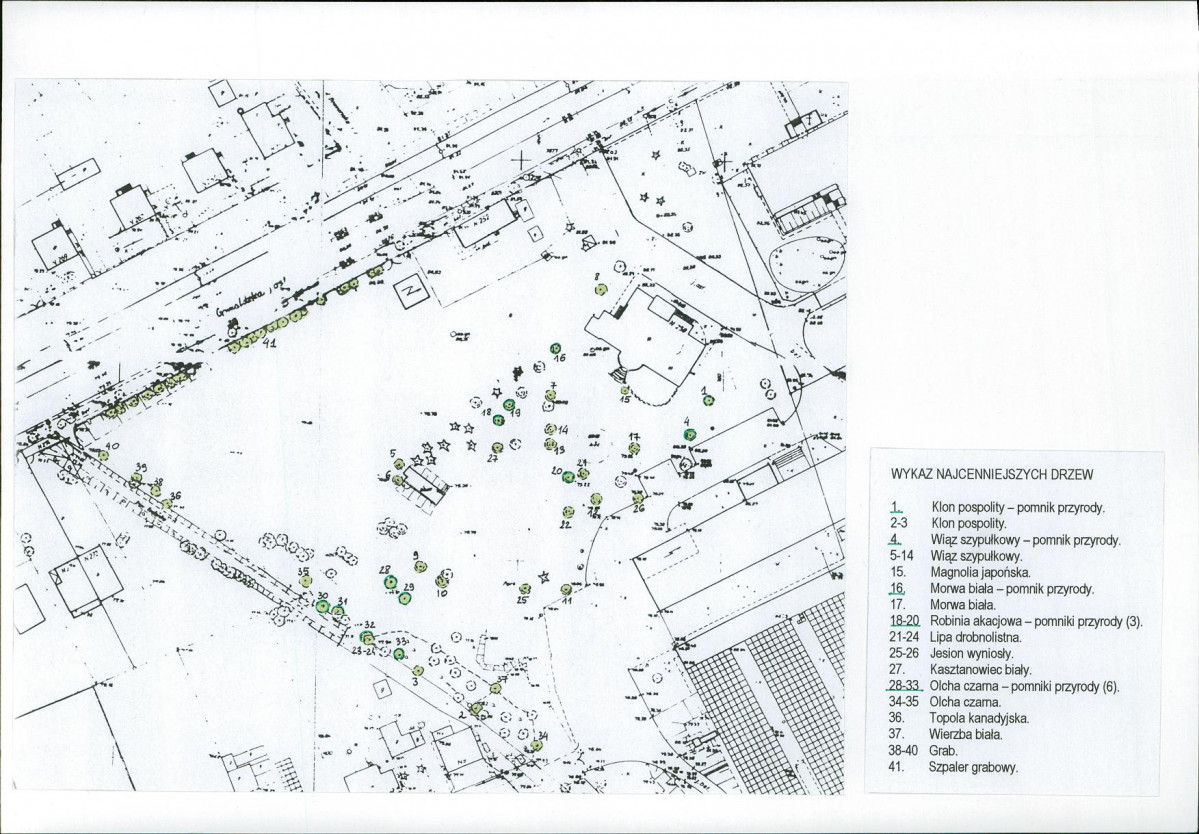
Task: Select the green tree marker numbered 4
Action: click(x=690, y=434)
